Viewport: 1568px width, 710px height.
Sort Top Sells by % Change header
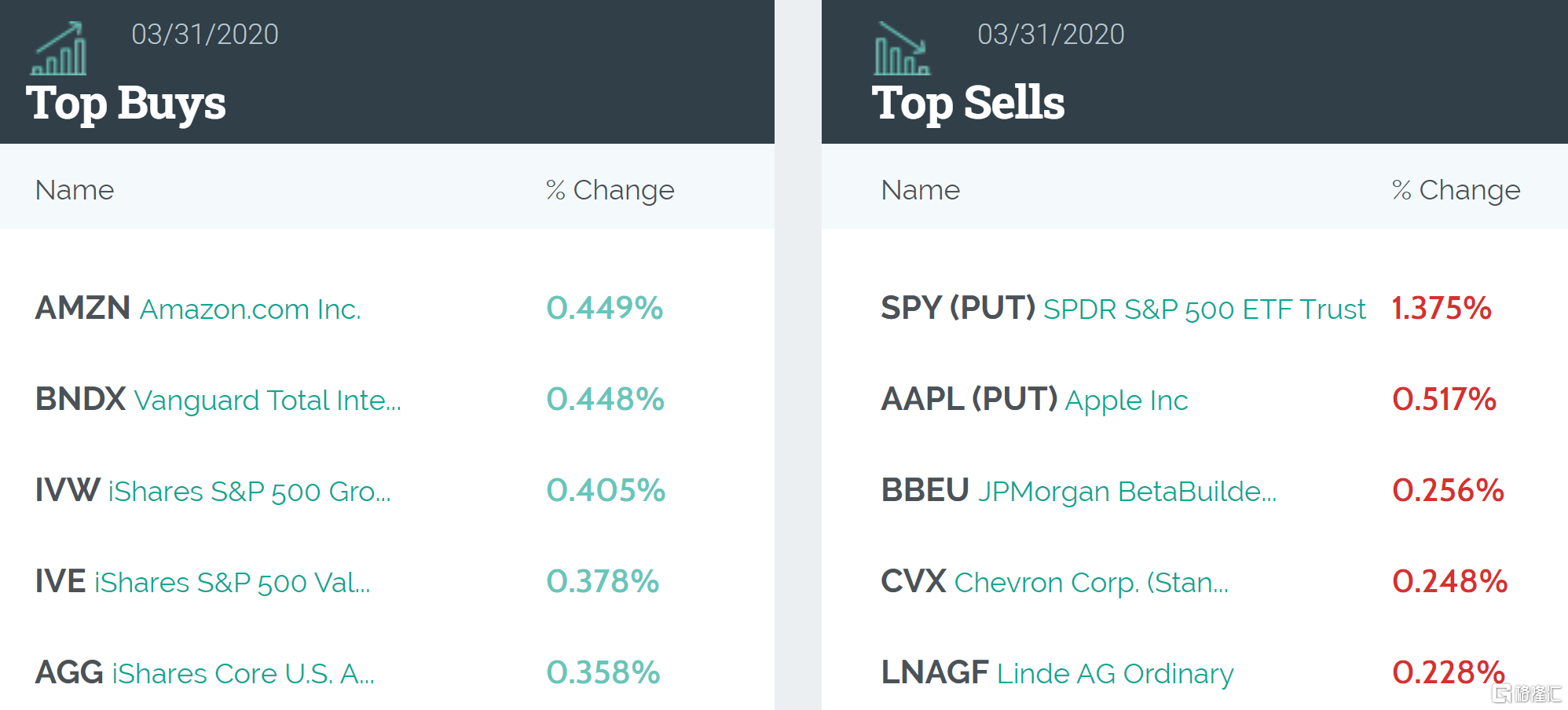[x=1456, y=190]
